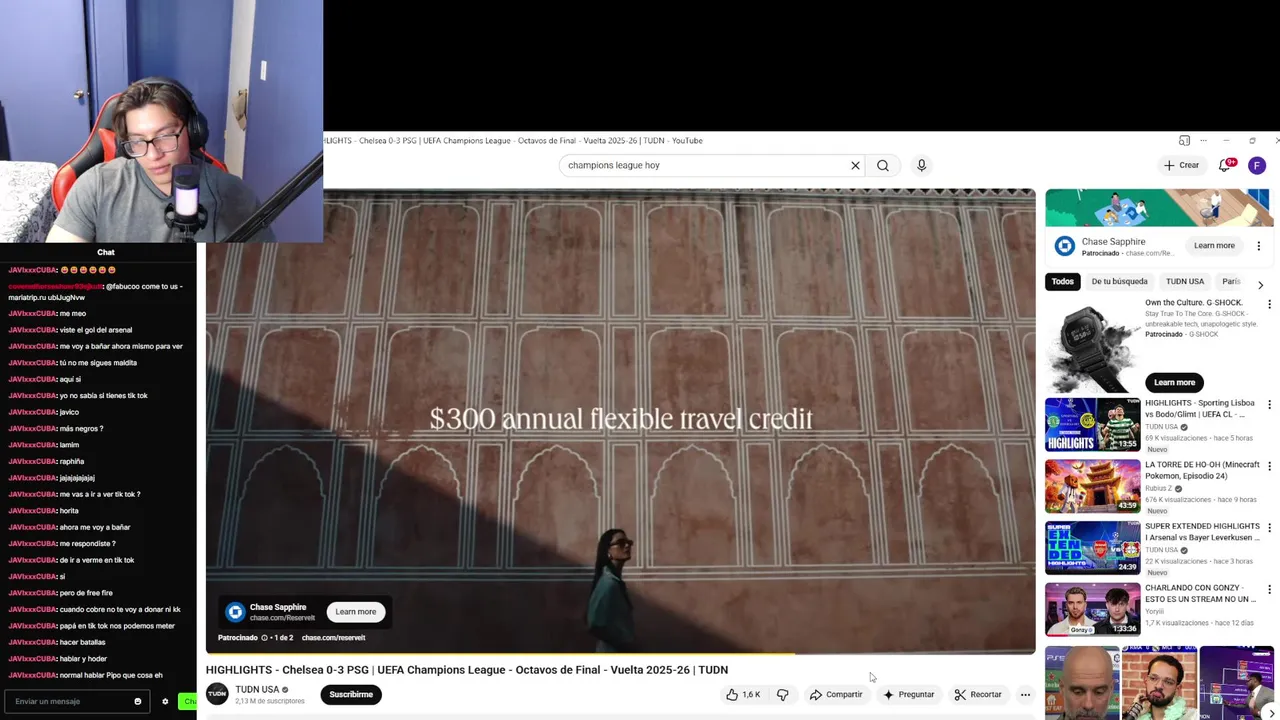
Task: Open the browser three-dots menu in the title bar
Action: (x=1203, y=141)
